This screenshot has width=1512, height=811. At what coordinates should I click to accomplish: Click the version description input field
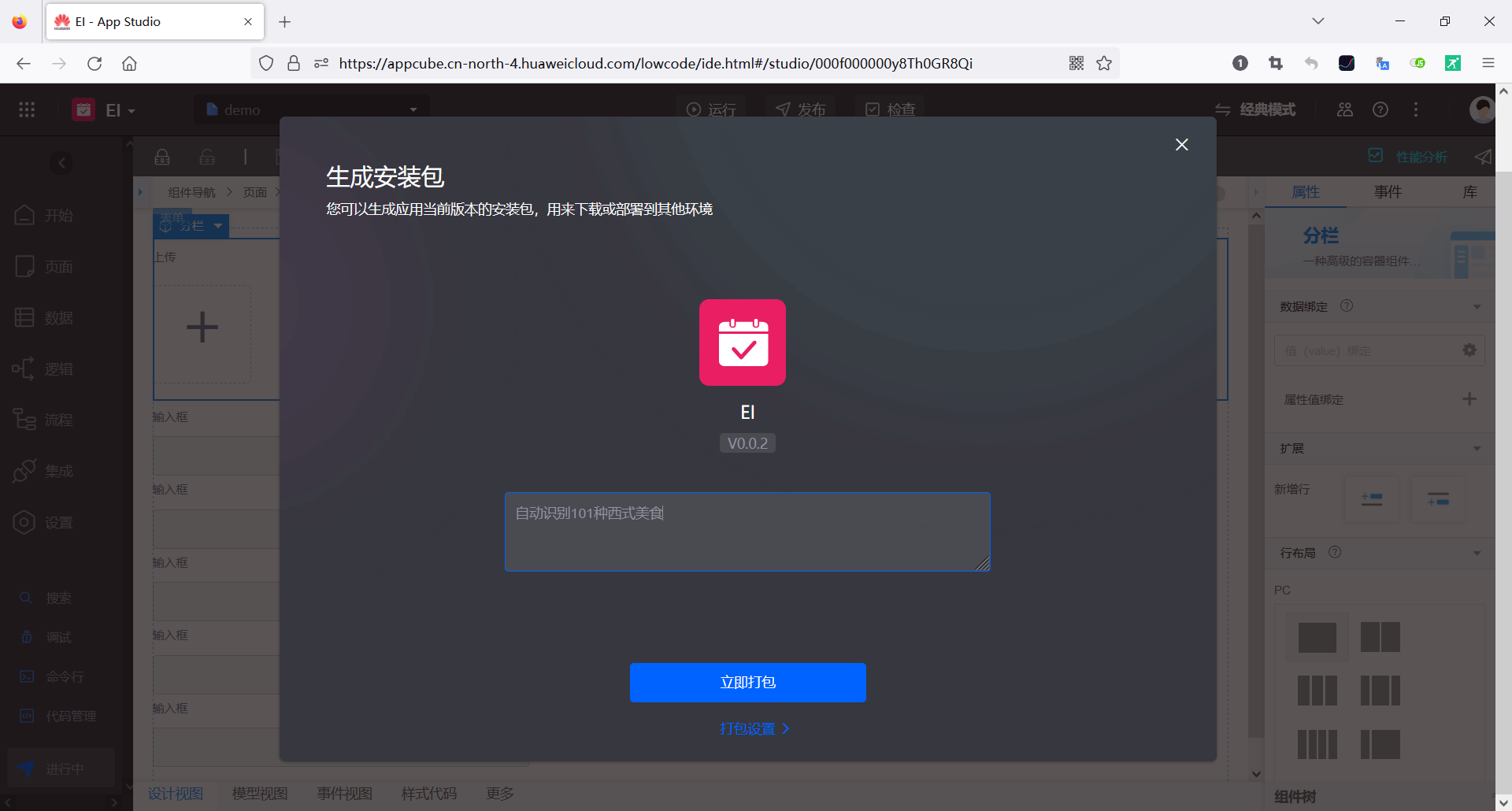point(747,531)
